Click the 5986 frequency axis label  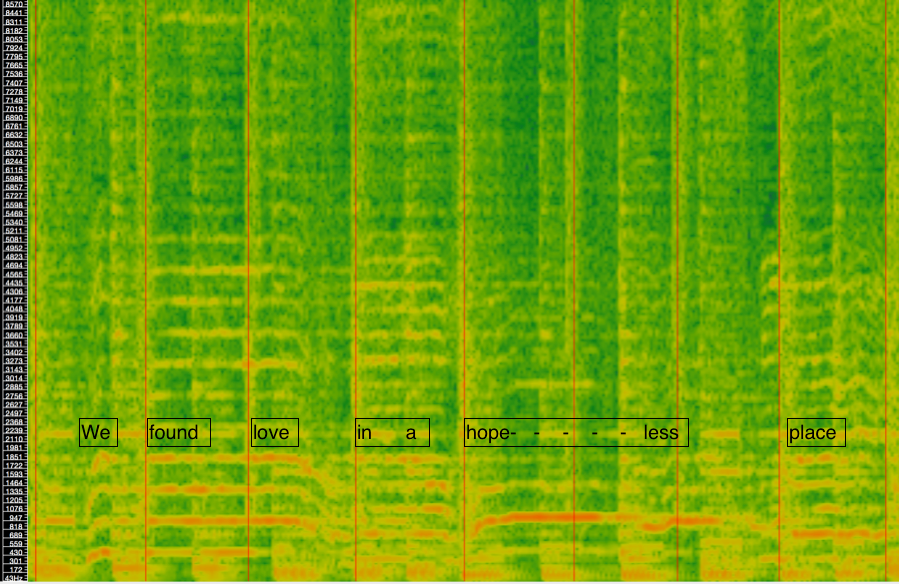(14, 179)
